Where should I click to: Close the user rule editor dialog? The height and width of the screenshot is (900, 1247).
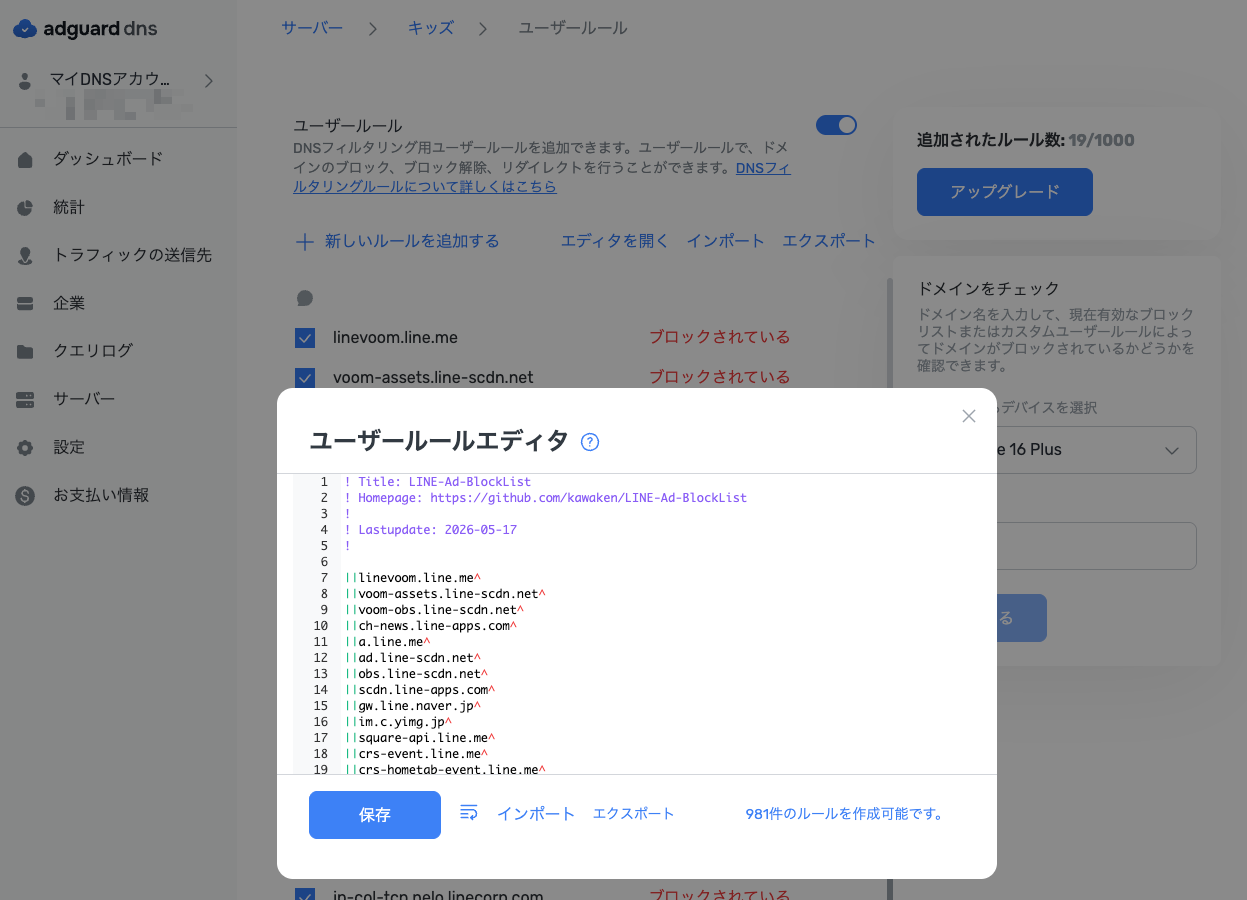968,416
